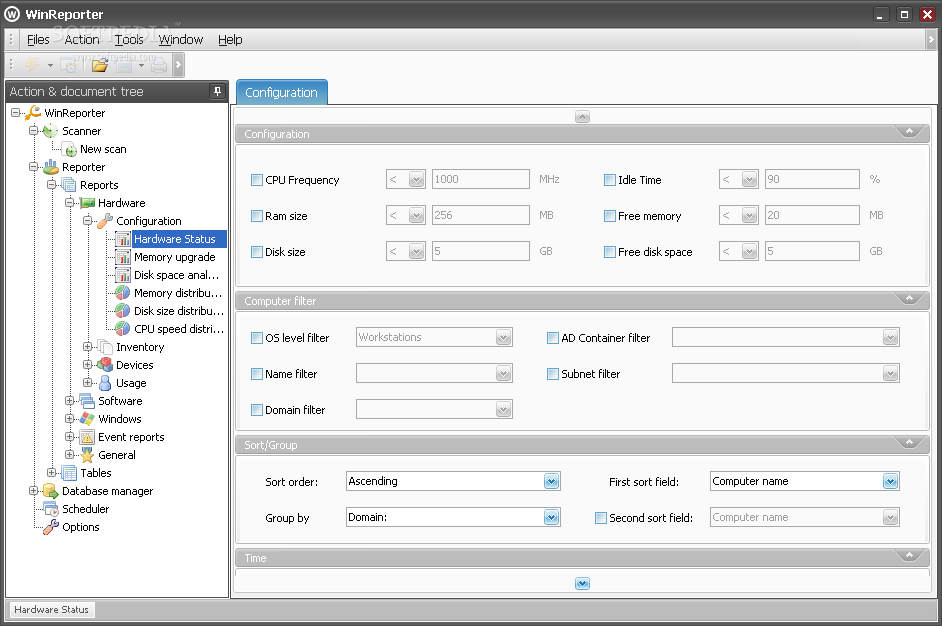This screenshot has height=626, width=942.
Task: Enable the Idle Time checkbox
Action: pyautogui.click(x=610, y=180)
